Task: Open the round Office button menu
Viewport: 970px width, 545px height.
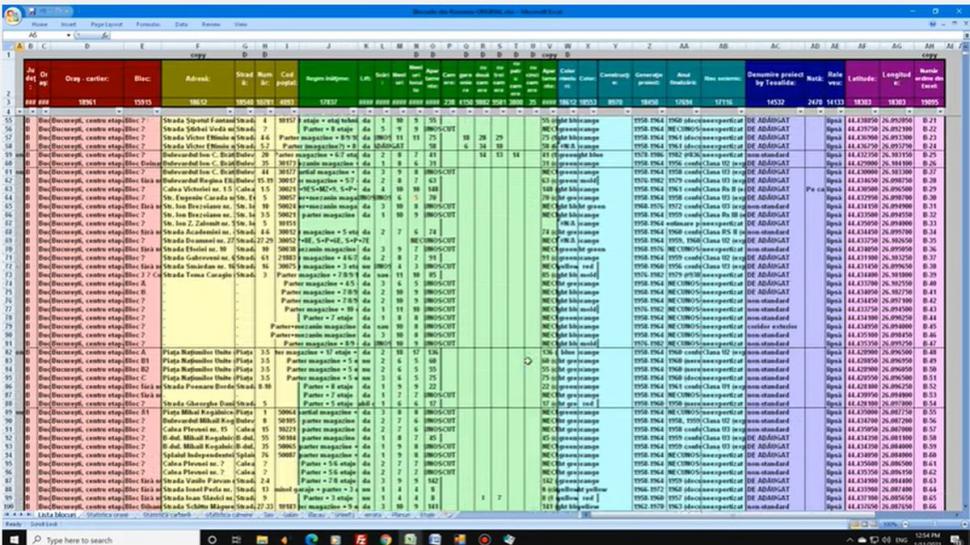Action: (x=12, y=15)
